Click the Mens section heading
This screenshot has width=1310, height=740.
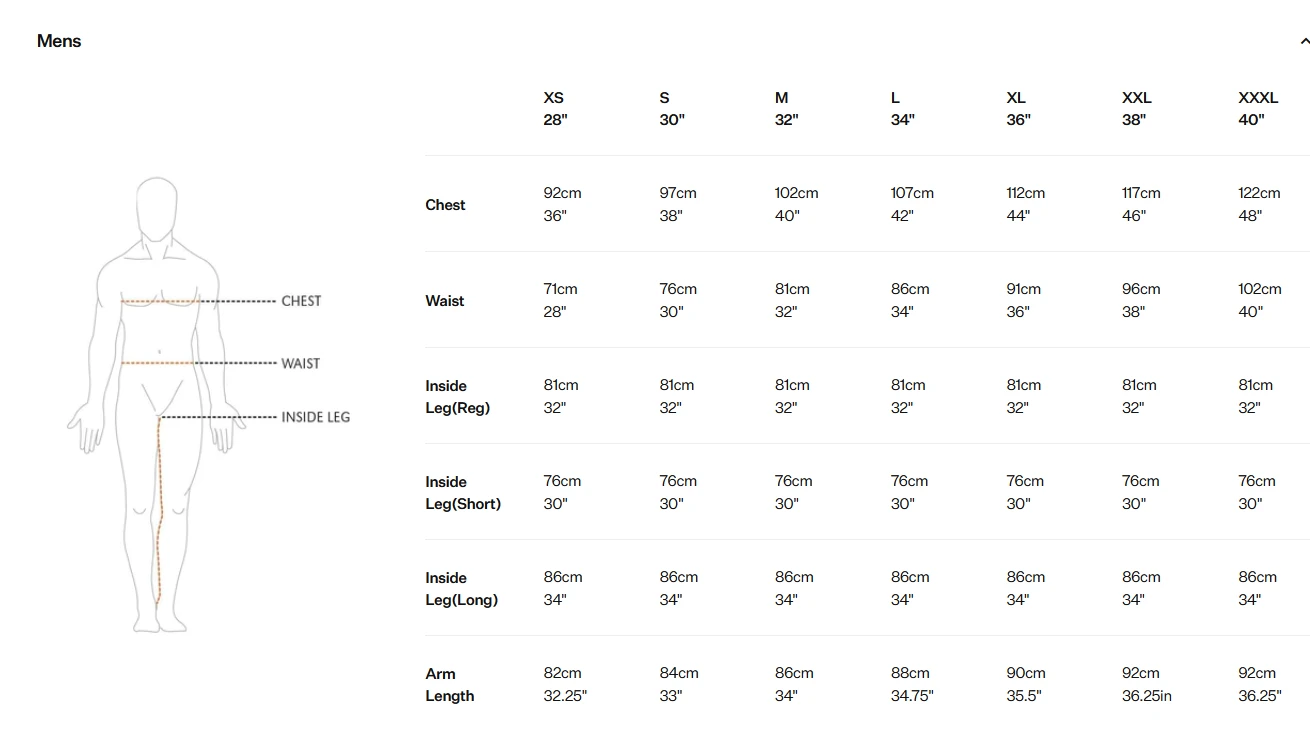point(59,41)
